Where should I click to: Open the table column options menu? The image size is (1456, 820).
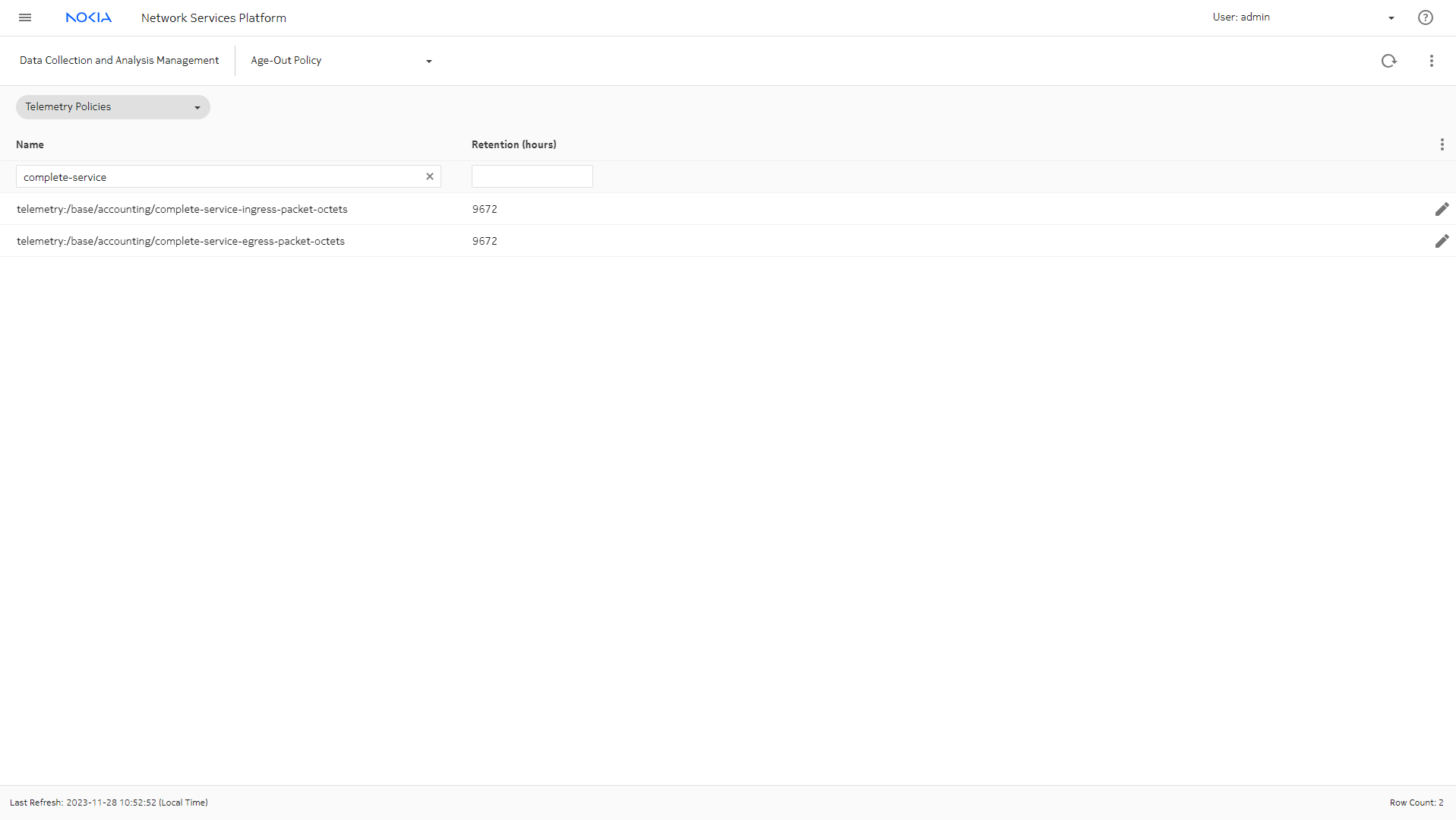pos(1442,144)
